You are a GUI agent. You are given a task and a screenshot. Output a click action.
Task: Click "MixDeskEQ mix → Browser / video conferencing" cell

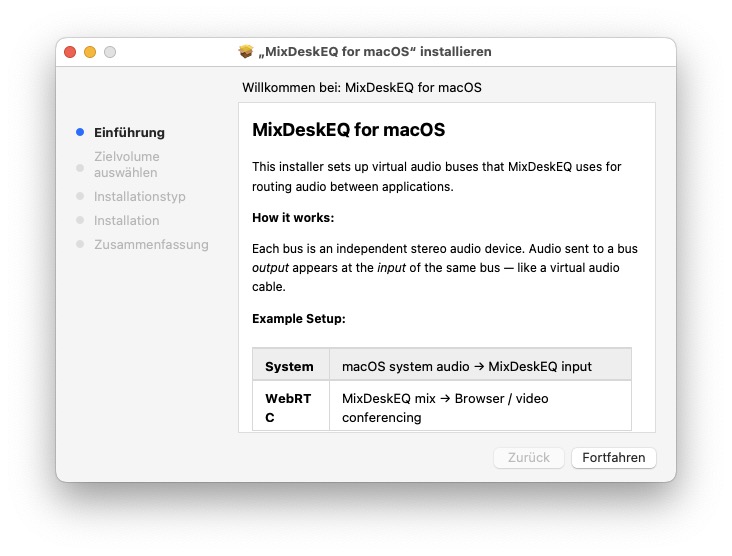pyautogui.click(x=480, y=406)
